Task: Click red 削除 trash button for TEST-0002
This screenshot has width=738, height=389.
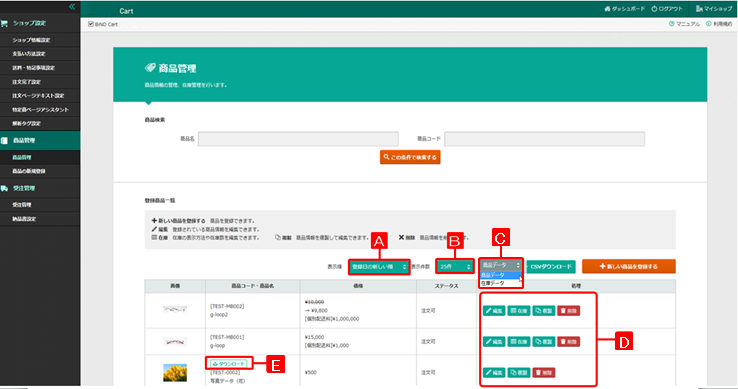Action: [x=544, y=373]
